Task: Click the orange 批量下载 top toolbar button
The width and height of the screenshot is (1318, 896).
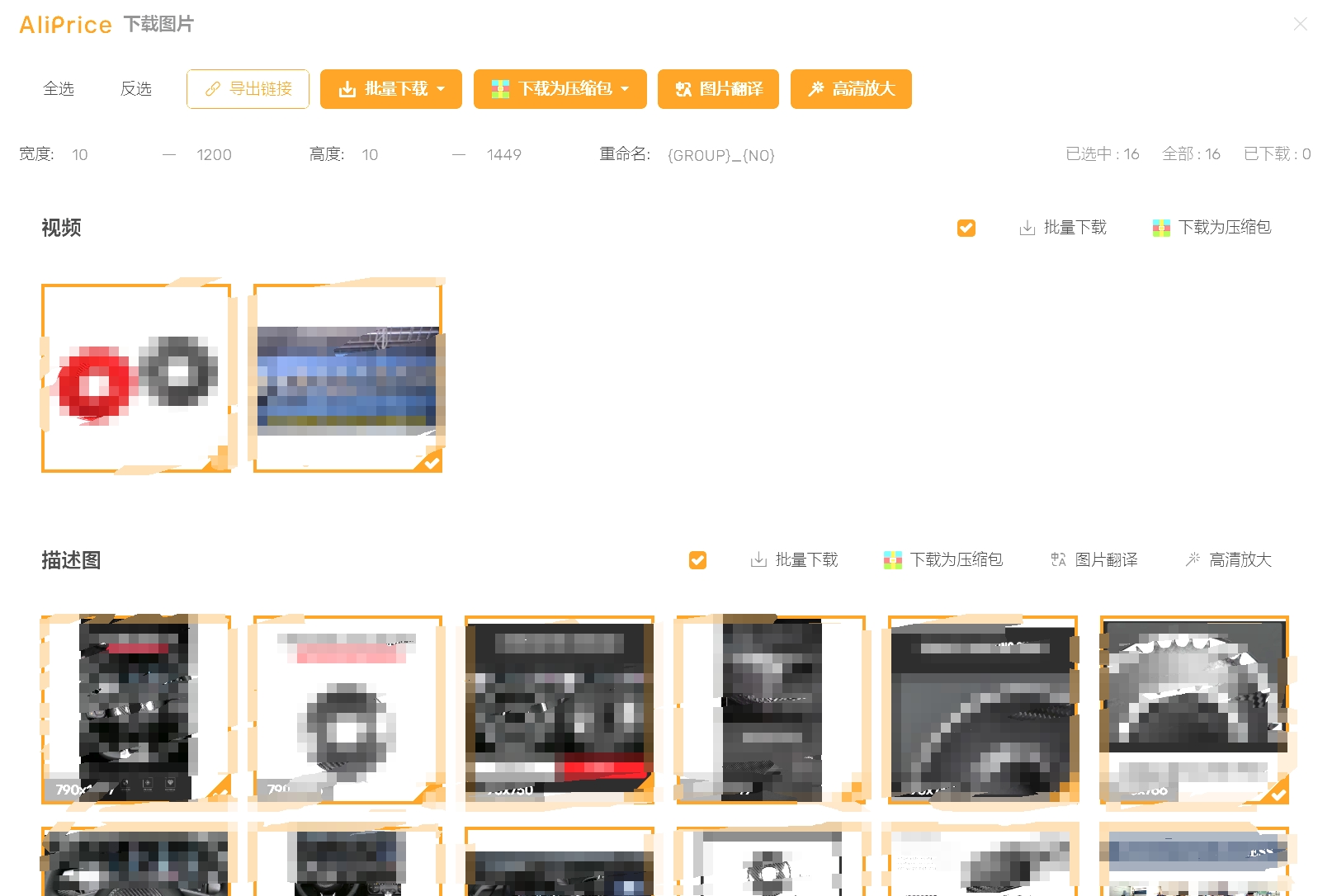Action: click(x=391, y=89)
